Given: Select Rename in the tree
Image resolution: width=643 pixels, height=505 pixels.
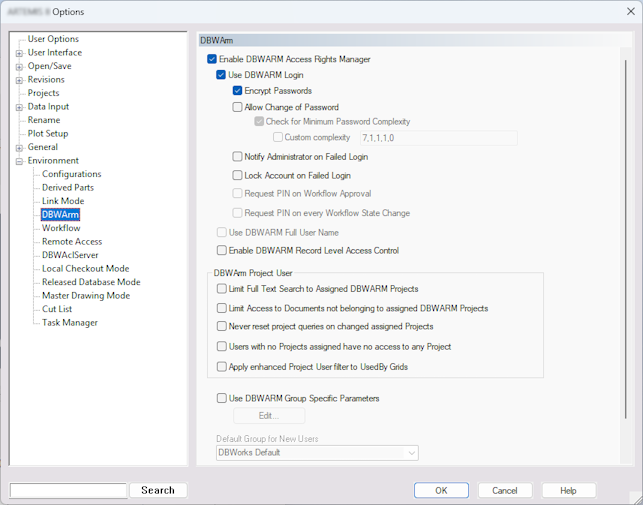Looking at the screenshot, I should [44, 120].
